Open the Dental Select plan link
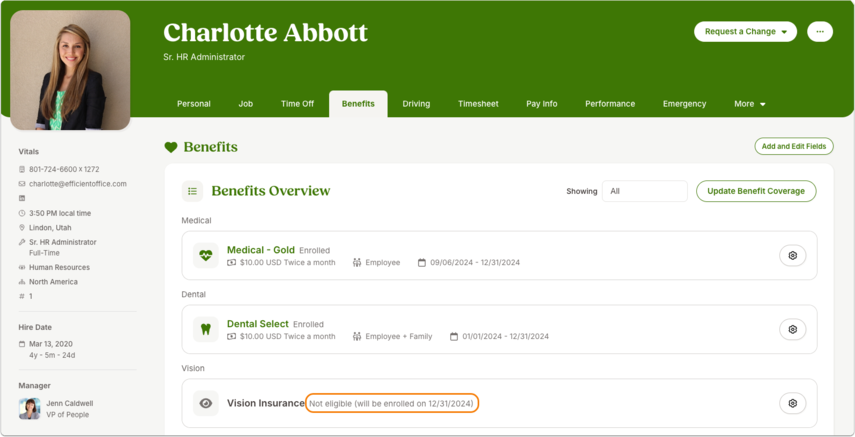 (257, 324)
